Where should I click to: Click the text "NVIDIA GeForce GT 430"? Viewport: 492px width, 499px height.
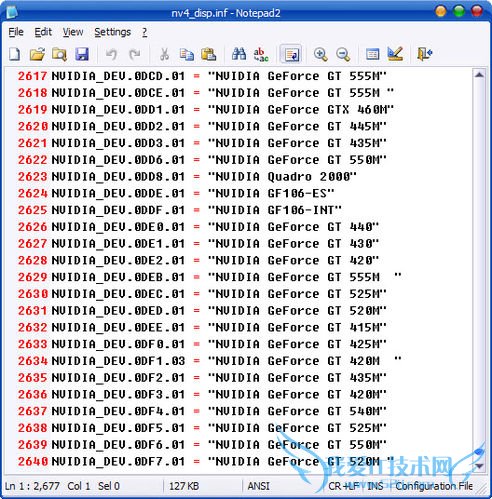point(294,244)
